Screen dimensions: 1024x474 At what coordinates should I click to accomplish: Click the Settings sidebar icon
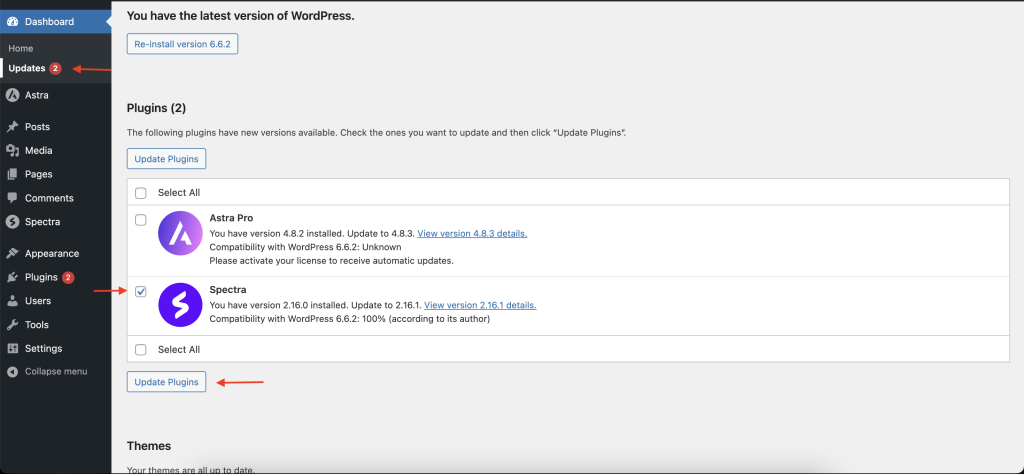[12, 349]
